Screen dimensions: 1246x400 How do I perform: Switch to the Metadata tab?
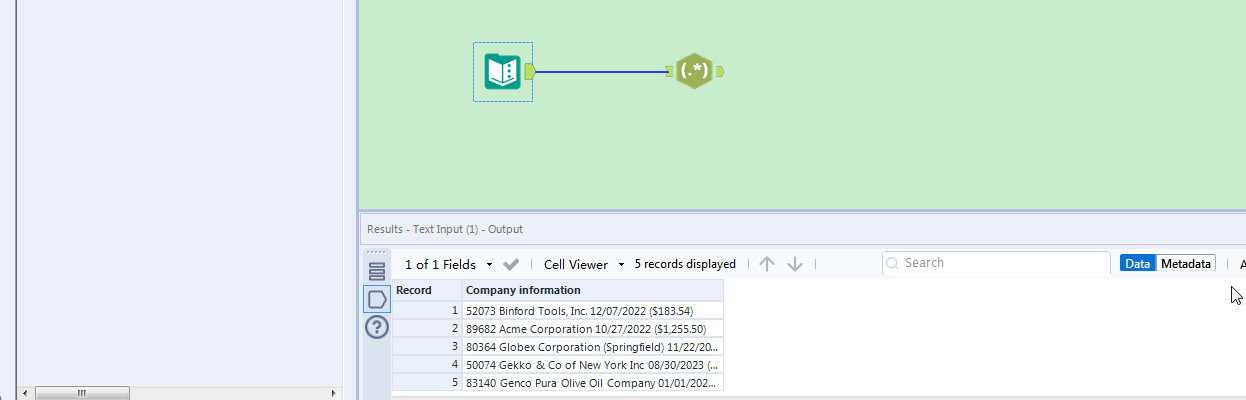click(1186, 264)
